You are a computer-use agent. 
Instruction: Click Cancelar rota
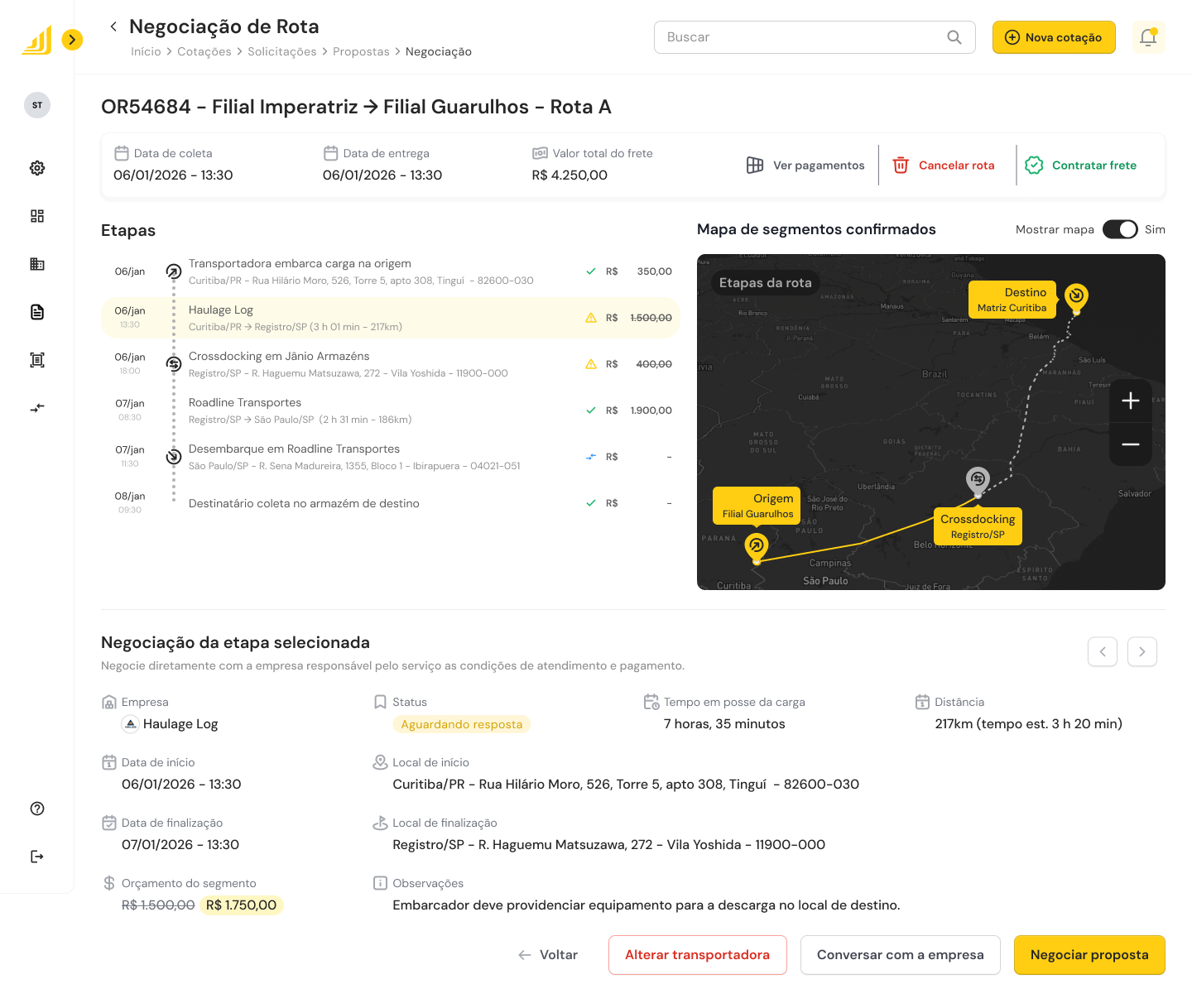coord(944,166)
